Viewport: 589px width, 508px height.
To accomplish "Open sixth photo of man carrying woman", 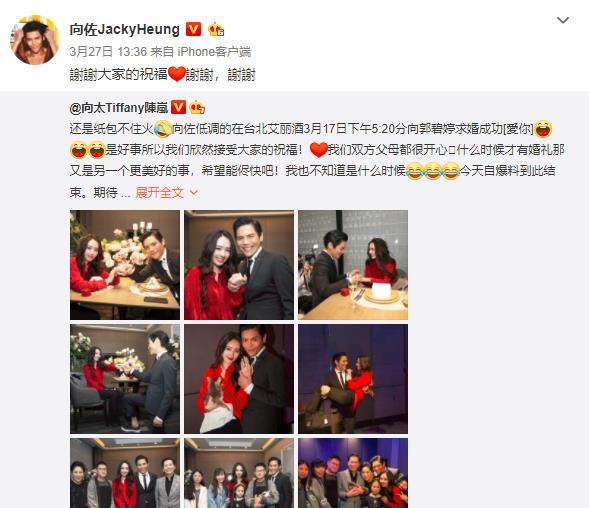I will click(353, 379).
